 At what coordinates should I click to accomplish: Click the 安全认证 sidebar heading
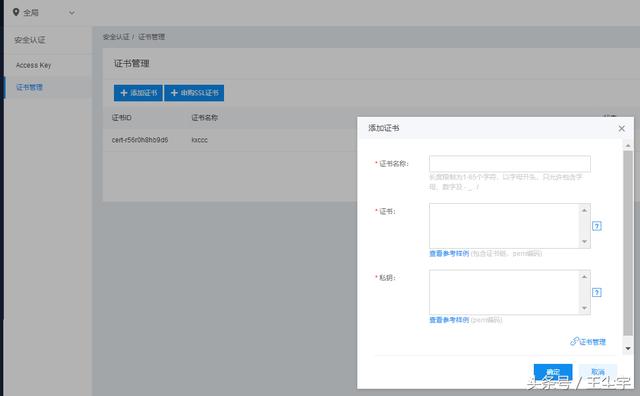click(30, 40)
